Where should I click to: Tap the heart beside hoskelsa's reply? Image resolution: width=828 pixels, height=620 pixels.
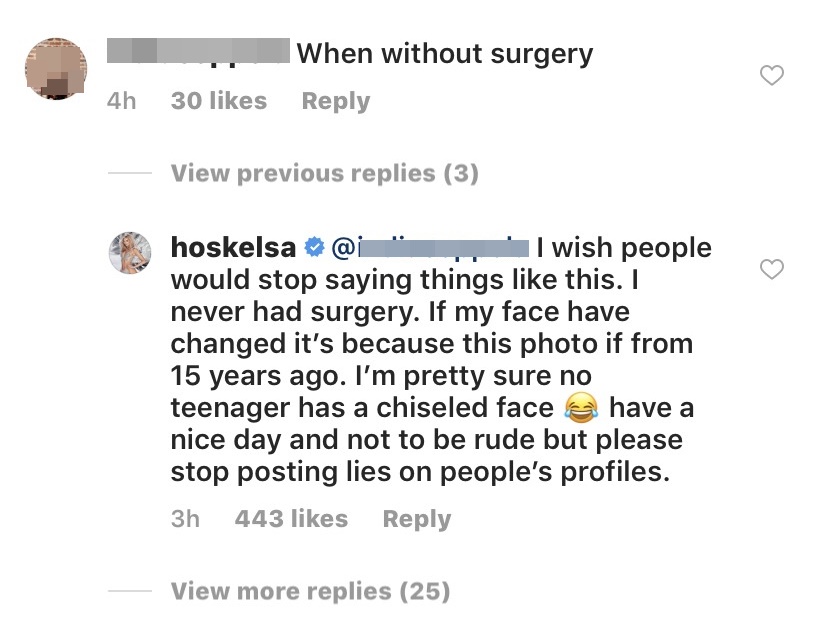[x=771, y=269]
